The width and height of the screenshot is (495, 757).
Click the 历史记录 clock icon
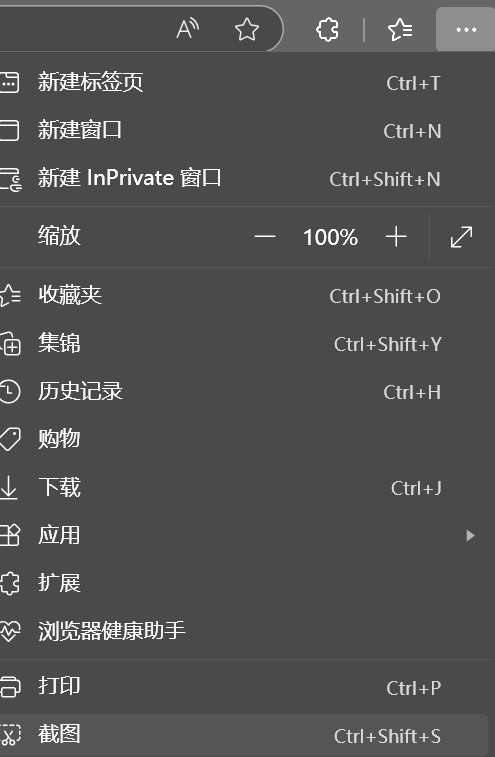click(x=9, y=391)
